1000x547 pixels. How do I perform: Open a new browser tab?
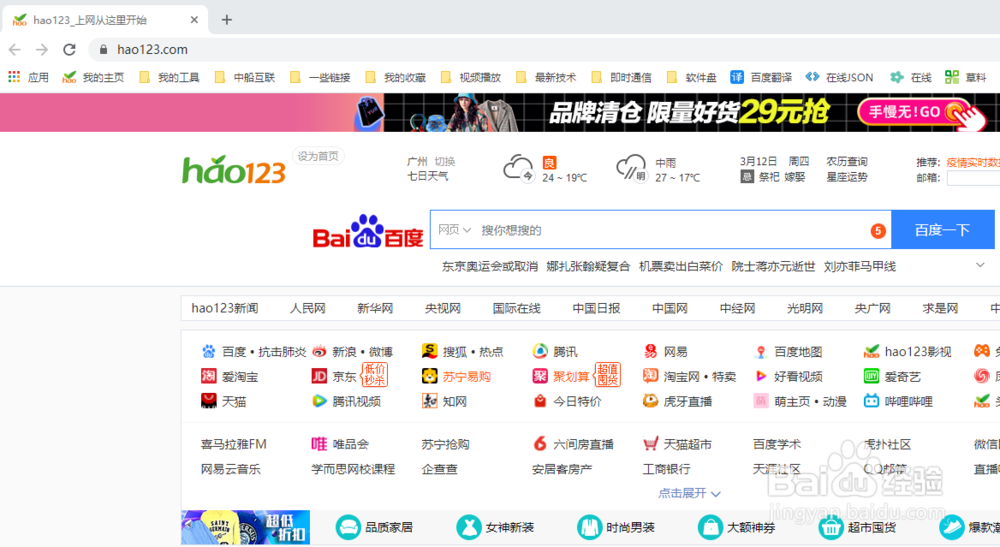[x=226, y=20]
